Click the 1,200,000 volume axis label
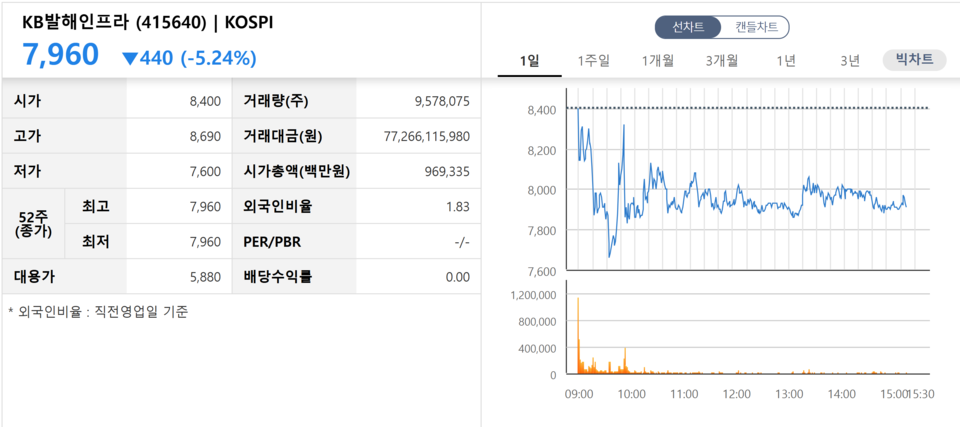The height and width of the screenshot is (427, 960). [x=533, y=295]
